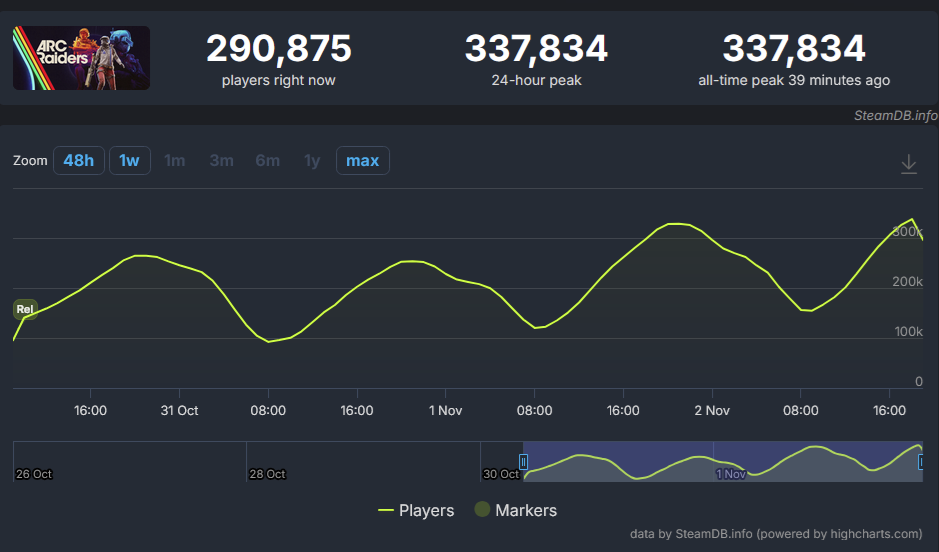Click the right navigator range handle
Viewport: 939px width, 552px height.
(921, 461)
